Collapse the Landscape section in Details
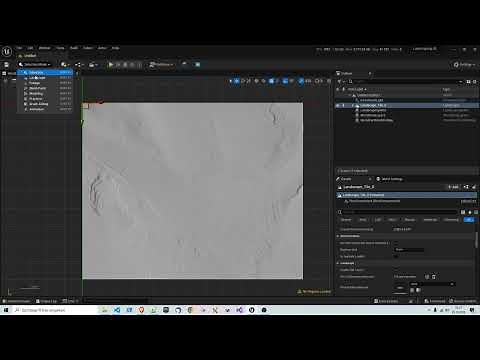This screenshot has width=480, height=360. (338, 263)
